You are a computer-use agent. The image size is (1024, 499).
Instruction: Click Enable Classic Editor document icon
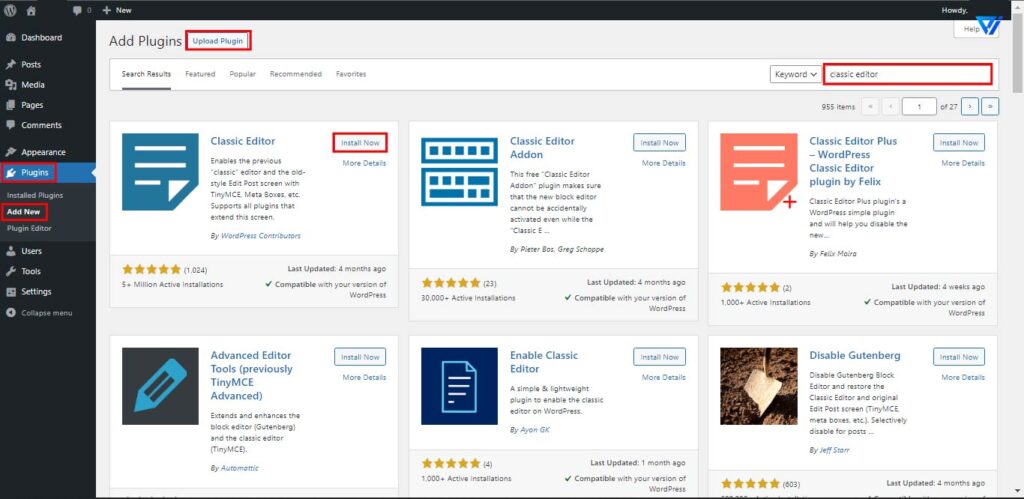460,386
